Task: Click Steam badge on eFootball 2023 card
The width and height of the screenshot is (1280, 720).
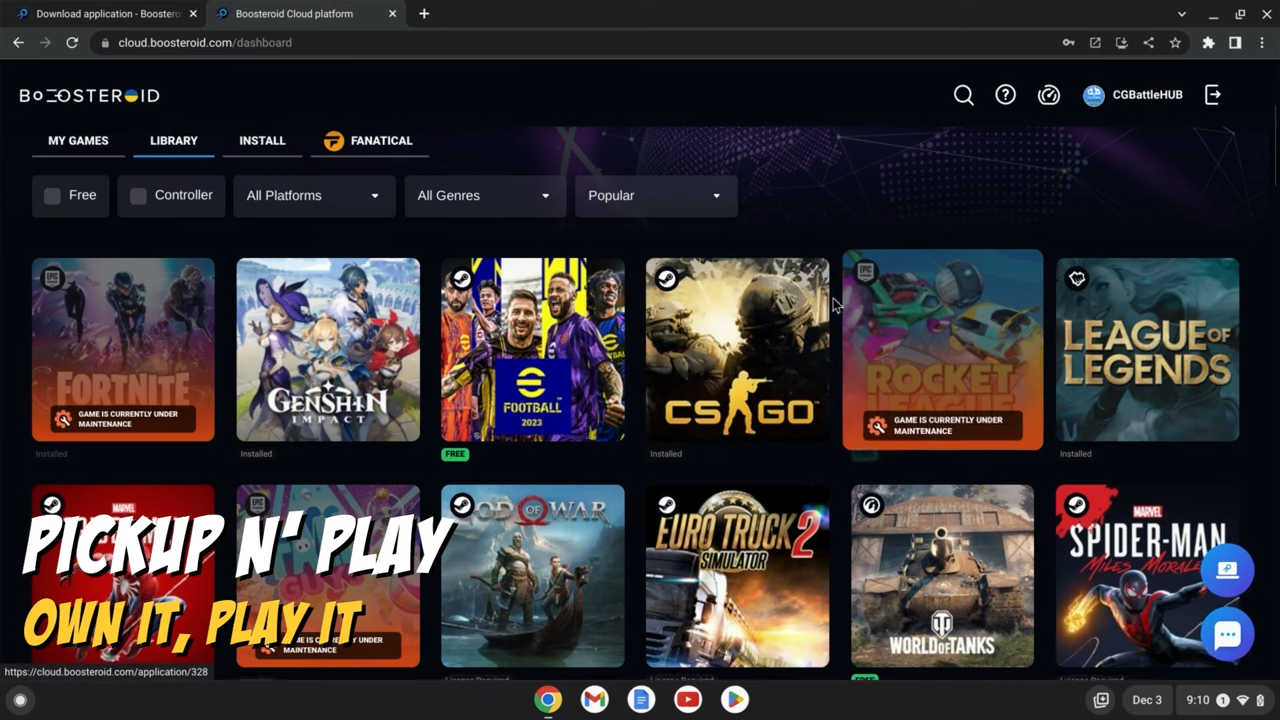Action: tap(462, 279)
